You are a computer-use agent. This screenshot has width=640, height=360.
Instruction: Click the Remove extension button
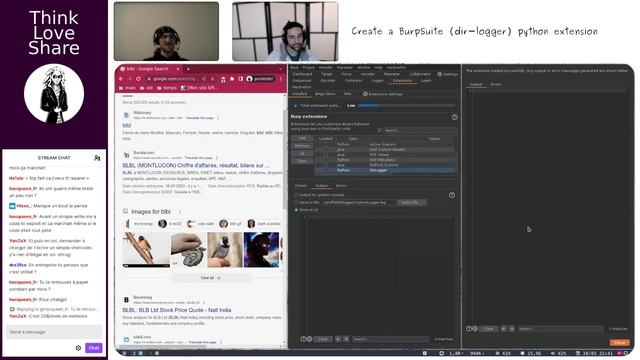[302, 146]
